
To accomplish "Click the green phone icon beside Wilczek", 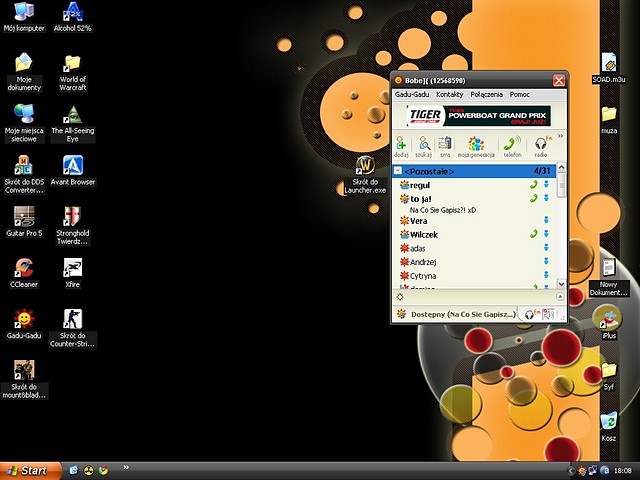I will 533,234.
